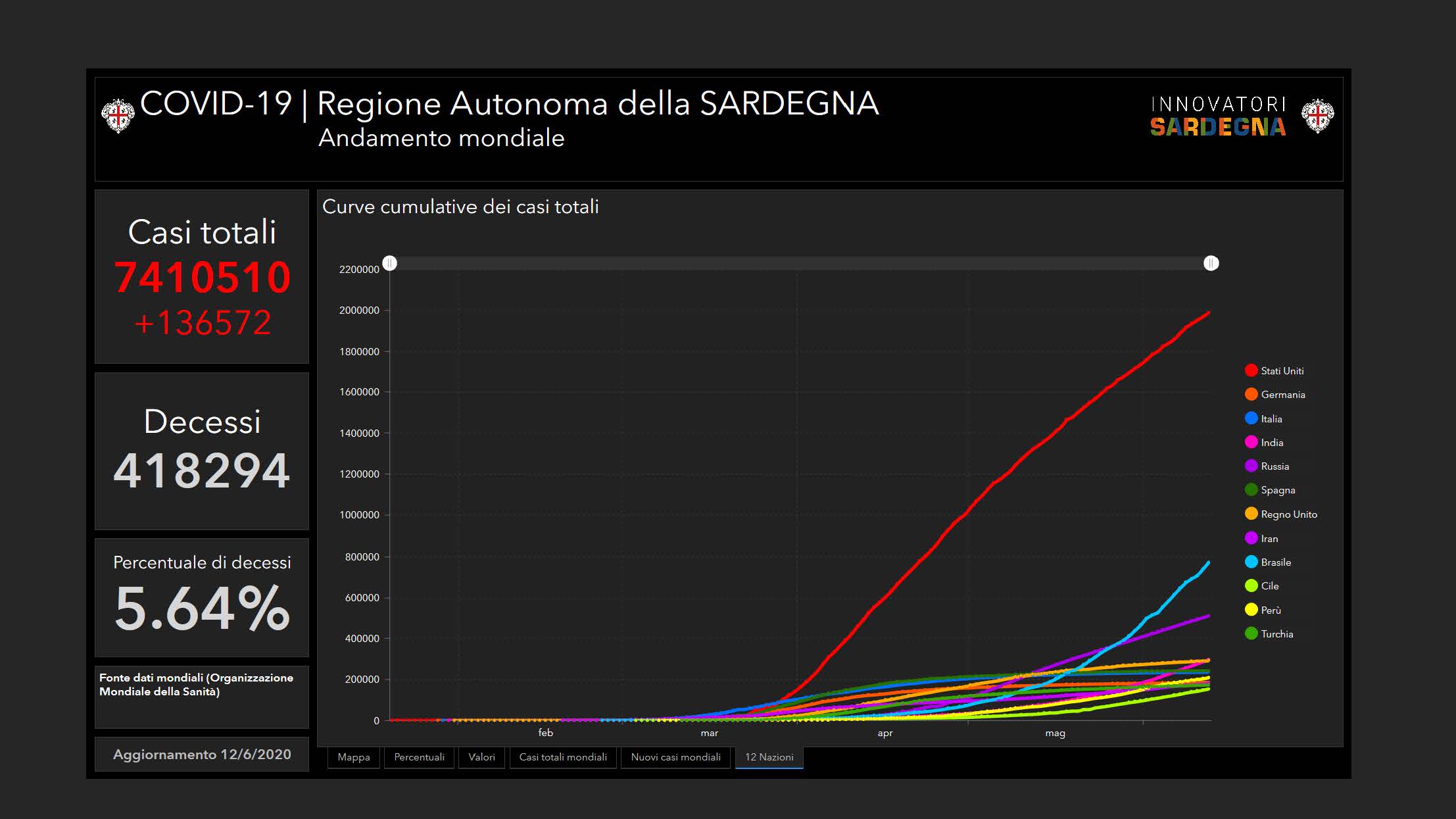This screenshot has height=819, width=1456.
Task: Click the Sardegna crest icon at left
Action: coord(118,116)
